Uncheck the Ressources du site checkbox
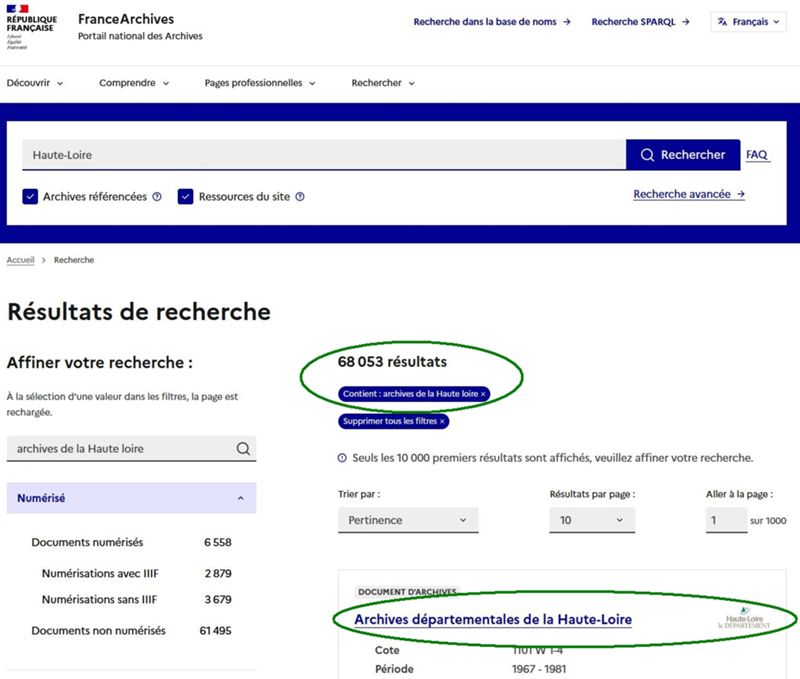Viewport: 800px width, 679px height. tap(185, 196)
